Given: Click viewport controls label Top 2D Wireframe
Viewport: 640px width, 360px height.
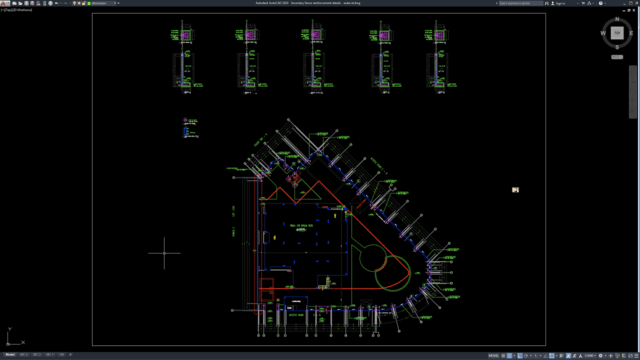Looking at the screenshot, I should [16, 10].
